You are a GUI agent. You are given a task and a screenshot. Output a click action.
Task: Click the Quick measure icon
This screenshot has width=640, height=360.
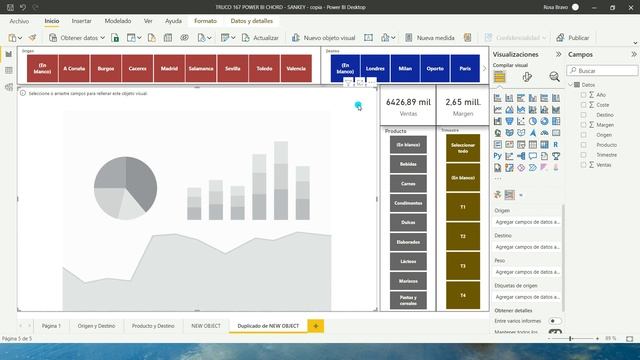click(x=467, y=38)
